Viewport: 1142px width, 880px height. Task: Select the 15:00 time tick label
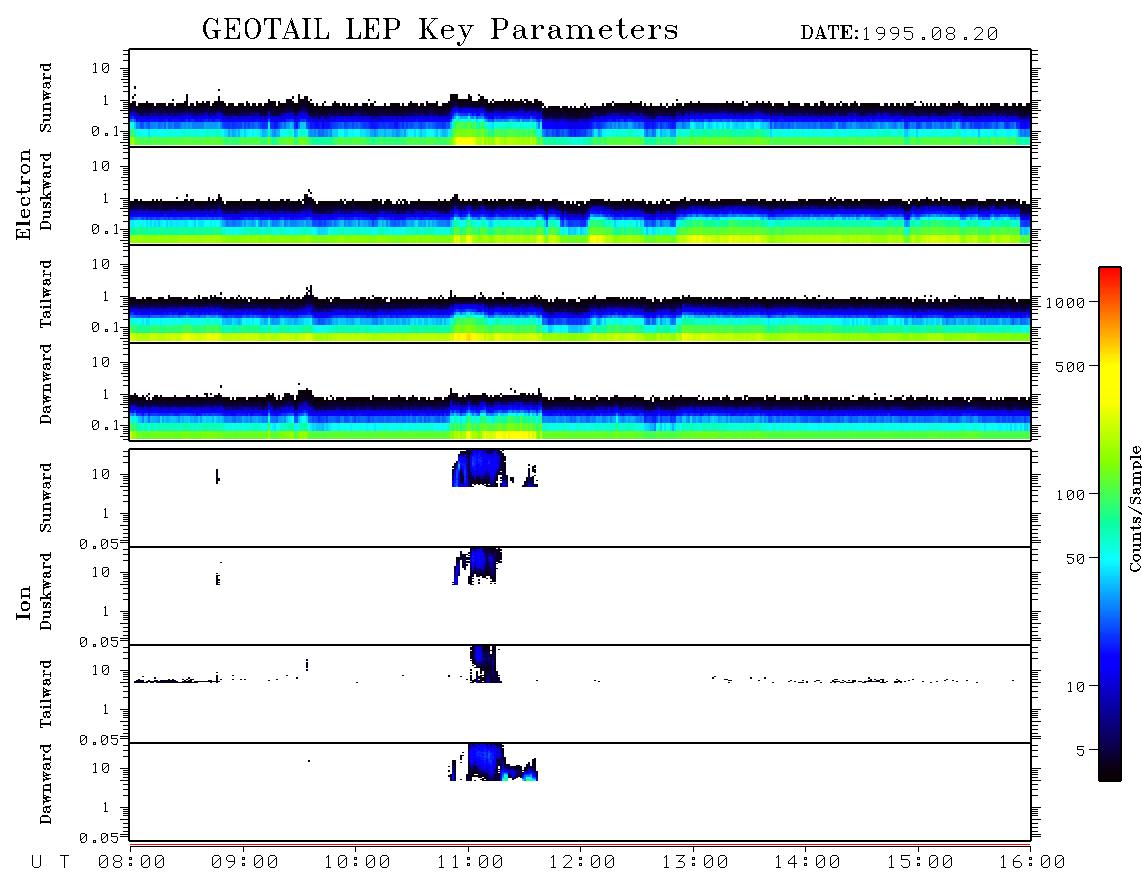point(920,863)
